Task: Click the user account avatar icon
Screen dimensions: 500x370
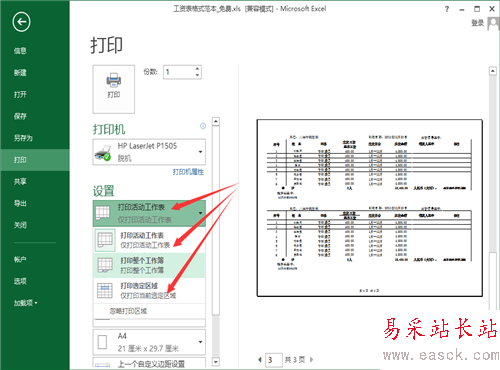Action: 493,23
